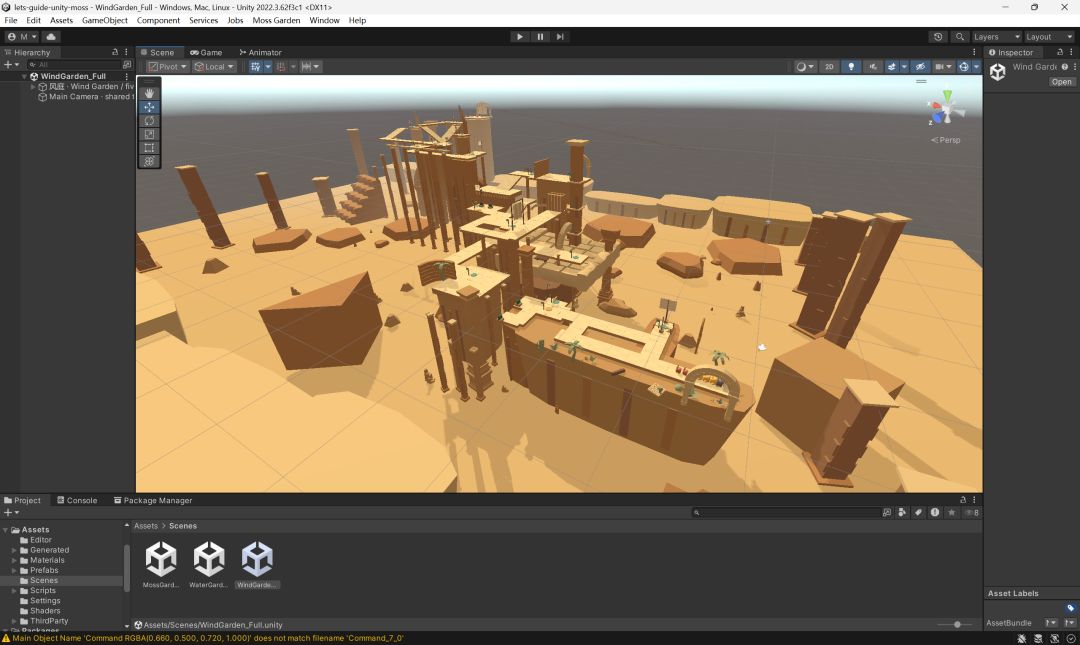This screenshot has height=645, width=1080.
Task: Click the Pause button
Action: [540, 37]
